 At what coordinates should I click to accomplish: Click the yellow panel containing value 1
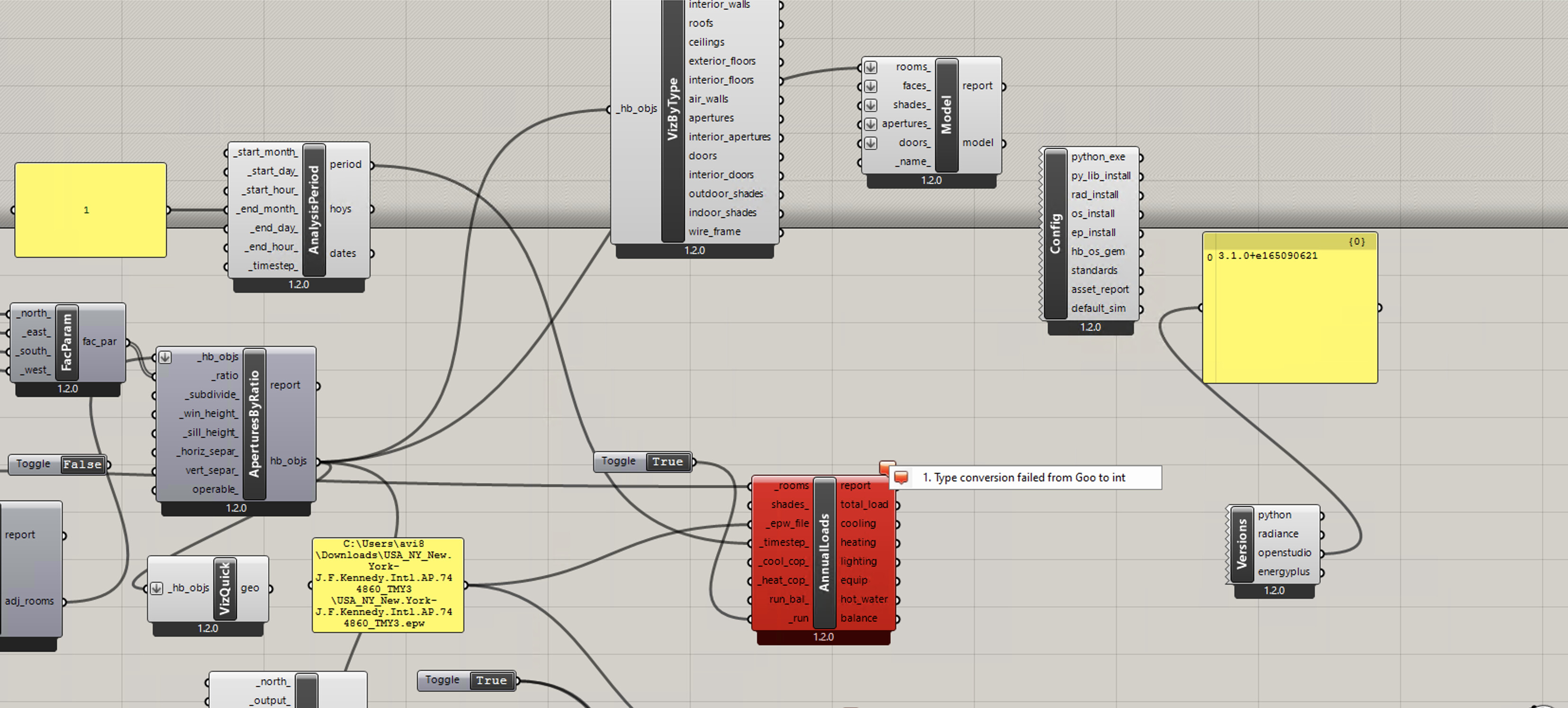[x=90, y=209]
